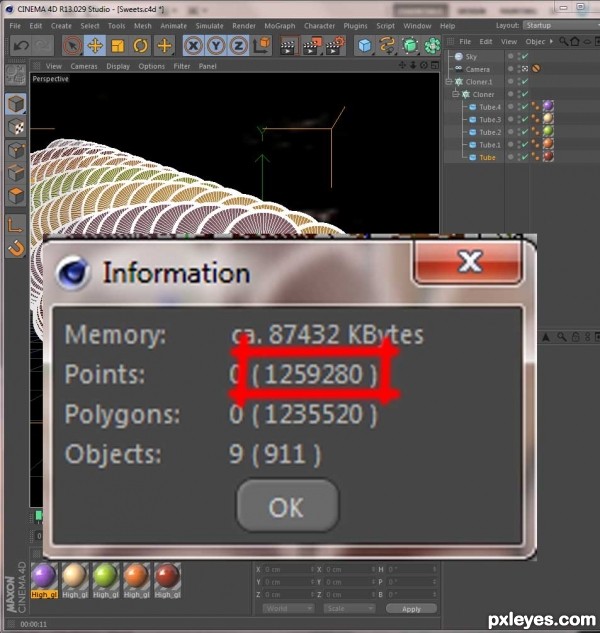The height and width of the screenshot is (633, 600).
Task: Click Object Manager home icon
Action: coord(575,41)
